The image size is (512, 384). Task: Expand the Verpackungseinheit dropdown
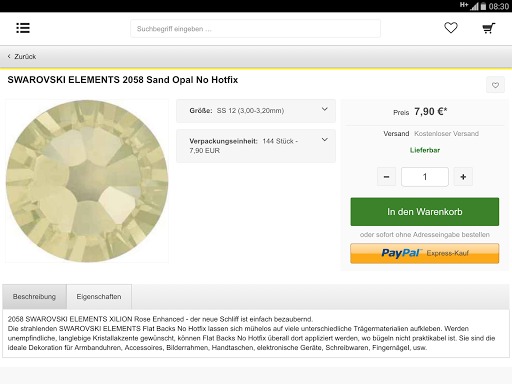point(256,146)
